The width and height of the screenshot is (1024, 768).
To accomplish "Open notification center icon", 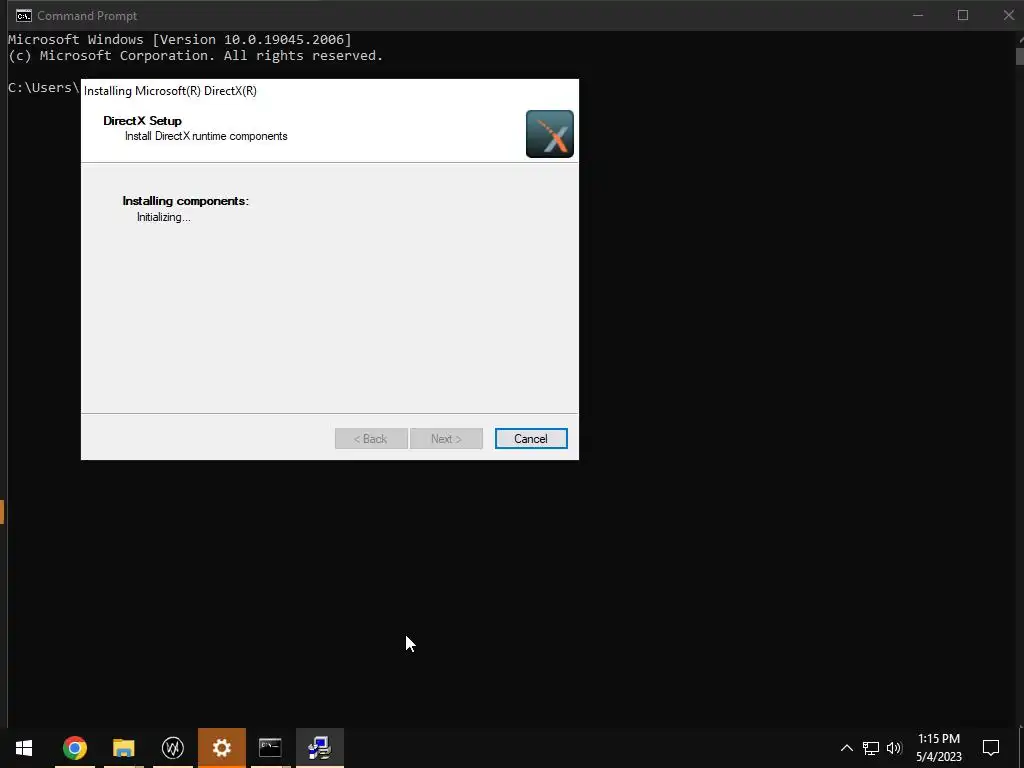I will [991, 748].
